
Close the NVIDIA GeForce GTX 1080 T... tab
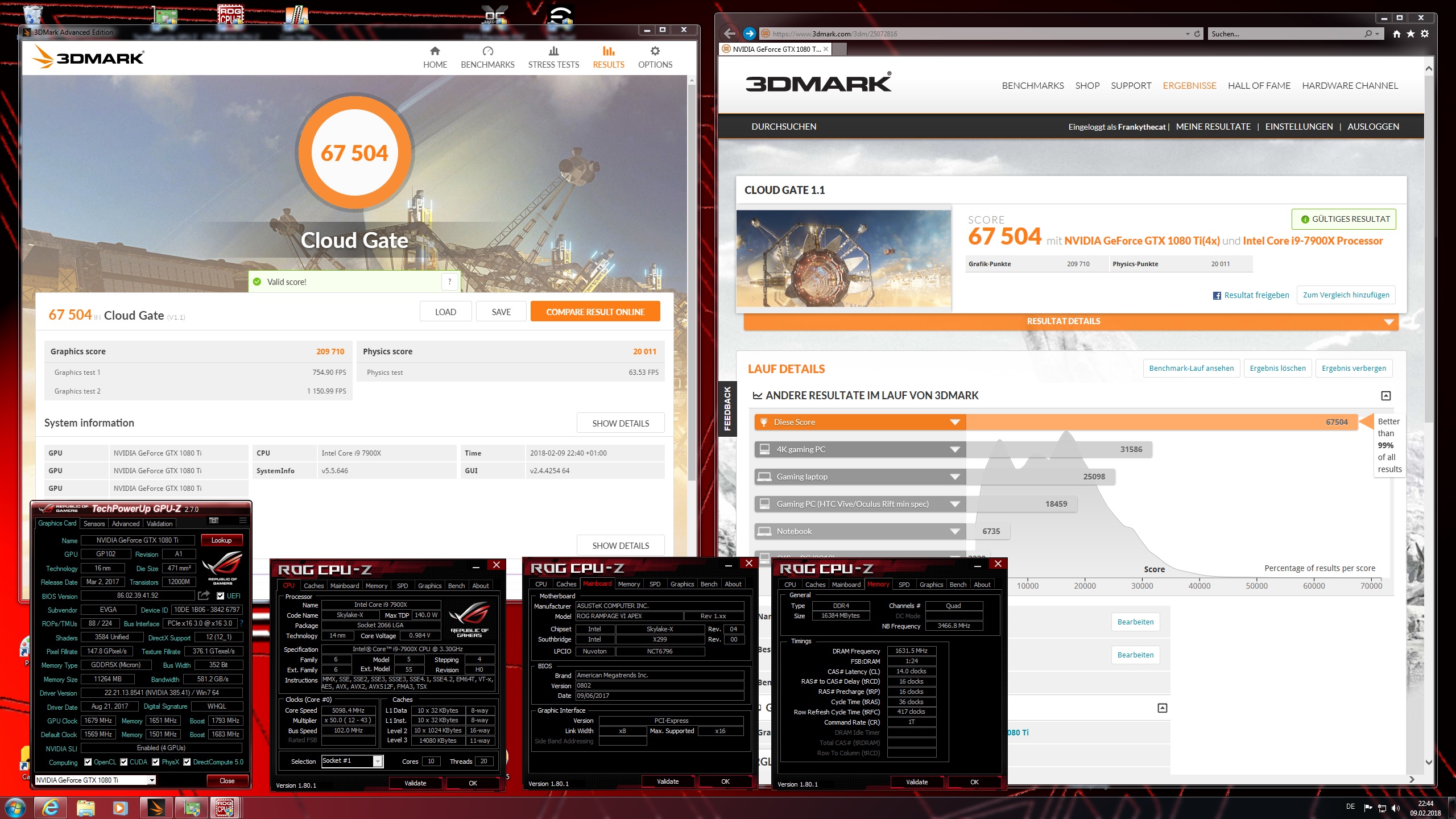point(826,49)
